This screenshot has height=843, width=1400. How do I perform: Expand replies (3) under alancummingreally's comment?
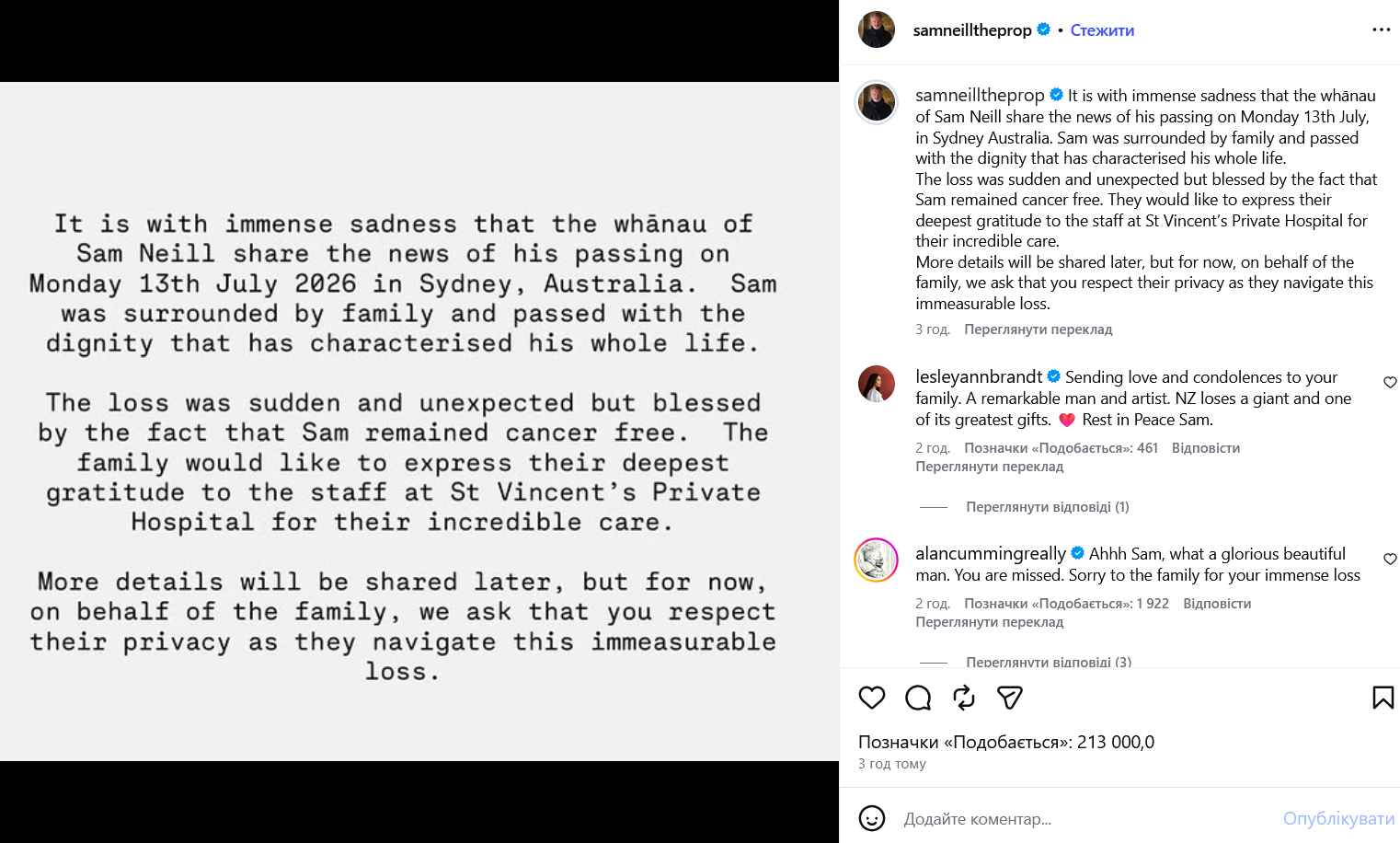coord(1049,662)
